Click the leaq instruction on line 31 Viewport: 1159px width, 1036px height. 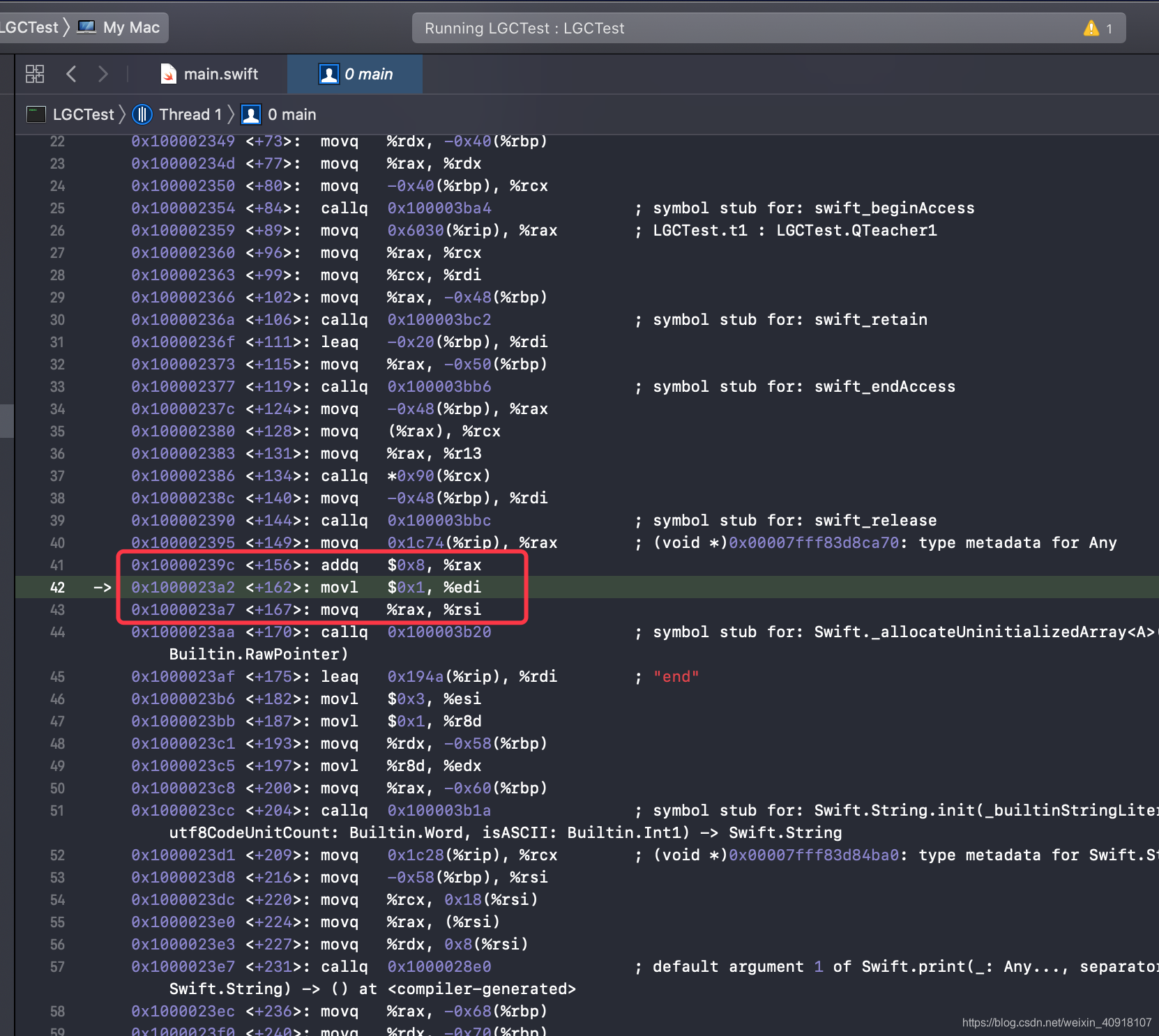point(434,342)
